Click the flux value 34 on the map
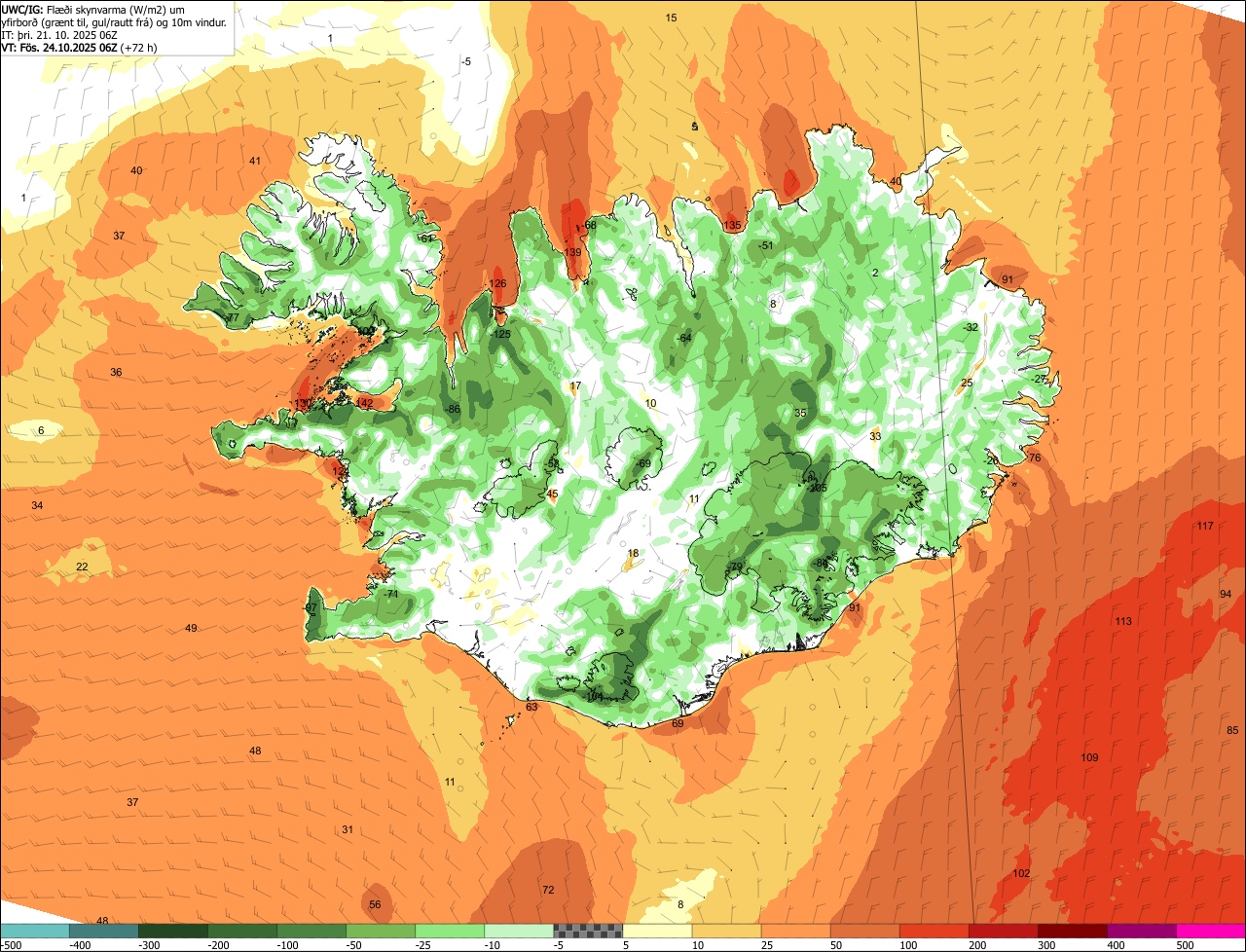The width and height of the screenshot is (1246, 952). coord(37,505)
